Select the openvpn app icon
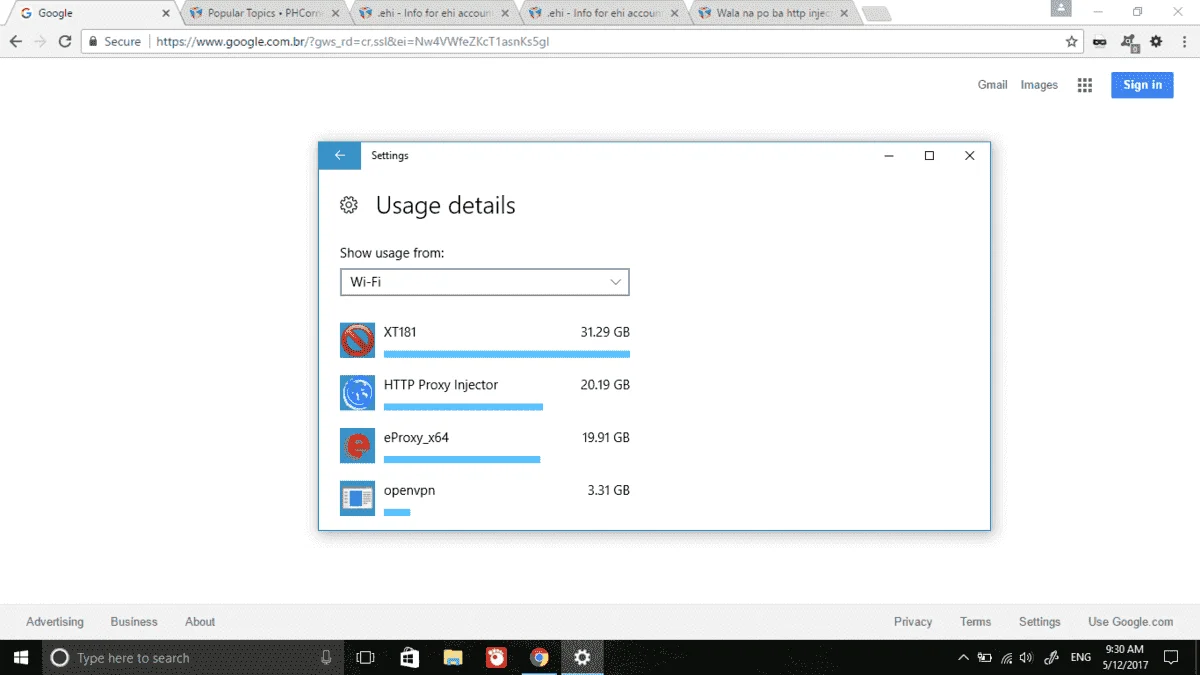The height and width of the screenshot is (675, 1200). pos(357,498)
